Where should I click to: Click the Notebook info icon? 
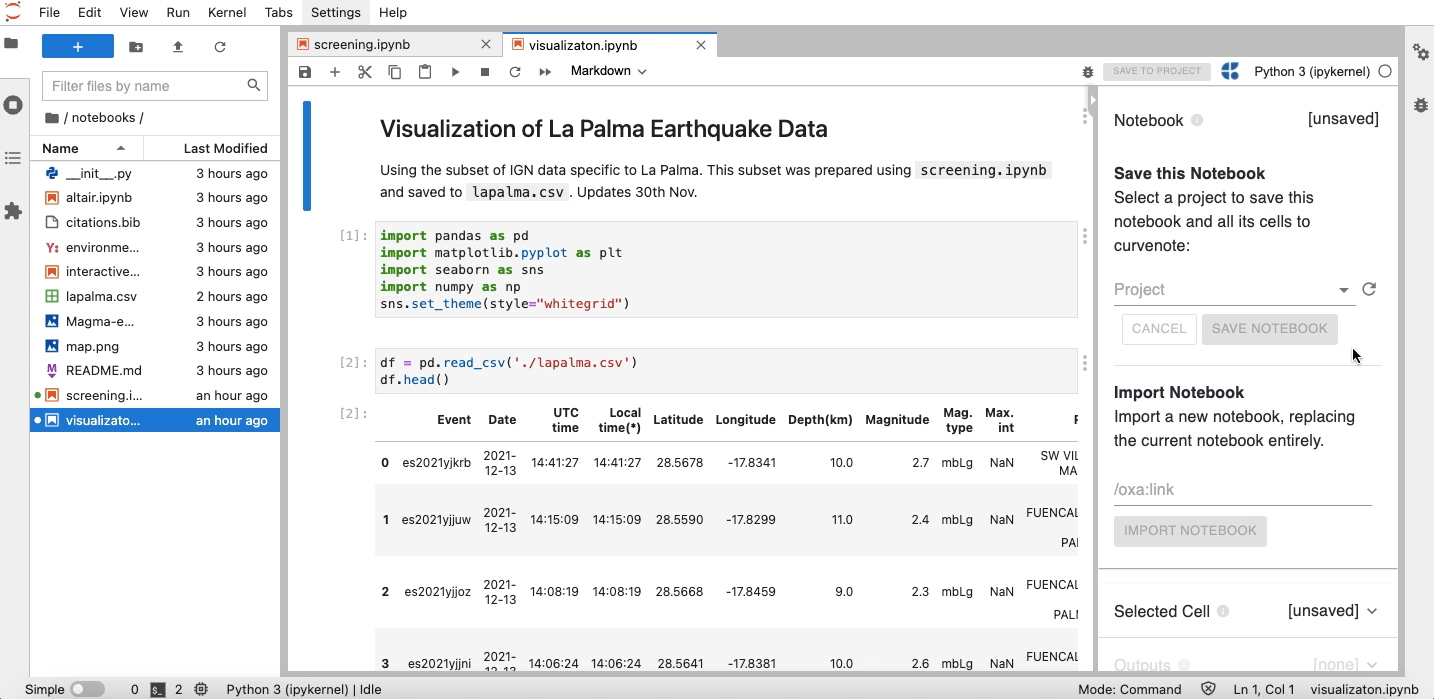[x=1197, y=120]
